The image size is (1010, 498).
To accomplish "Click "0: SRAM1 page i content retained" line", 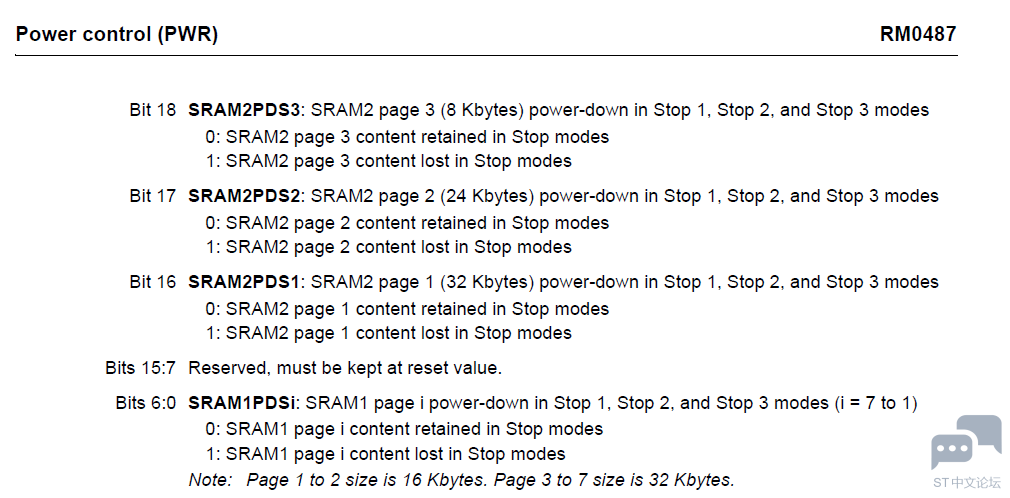I will point(404,429).
